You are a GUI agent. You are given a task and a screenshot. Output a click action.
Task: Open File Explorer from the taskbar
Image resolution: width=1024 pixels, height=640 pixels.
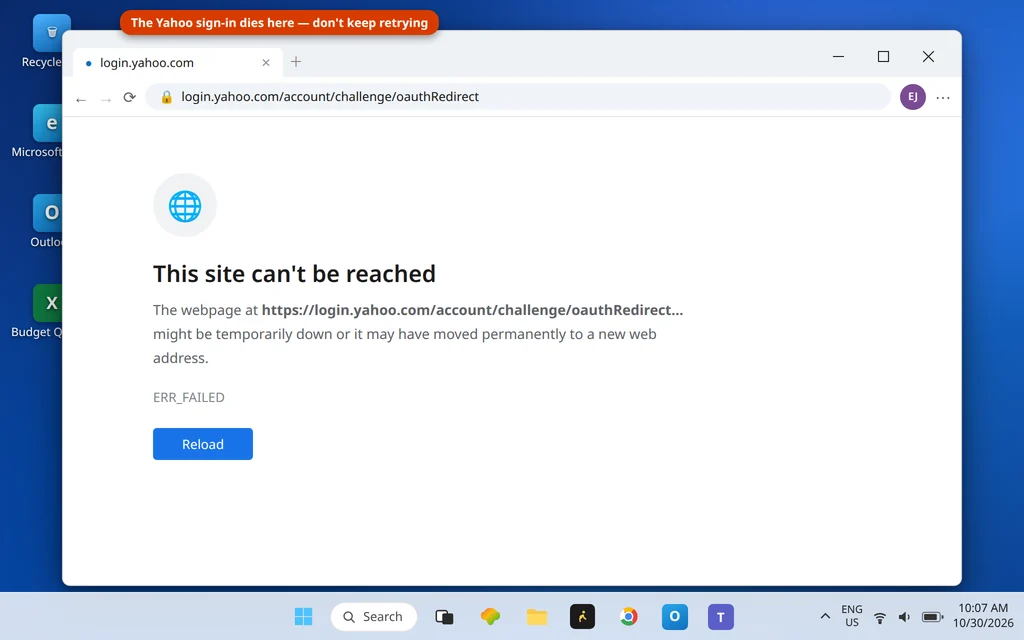[537, 616]
